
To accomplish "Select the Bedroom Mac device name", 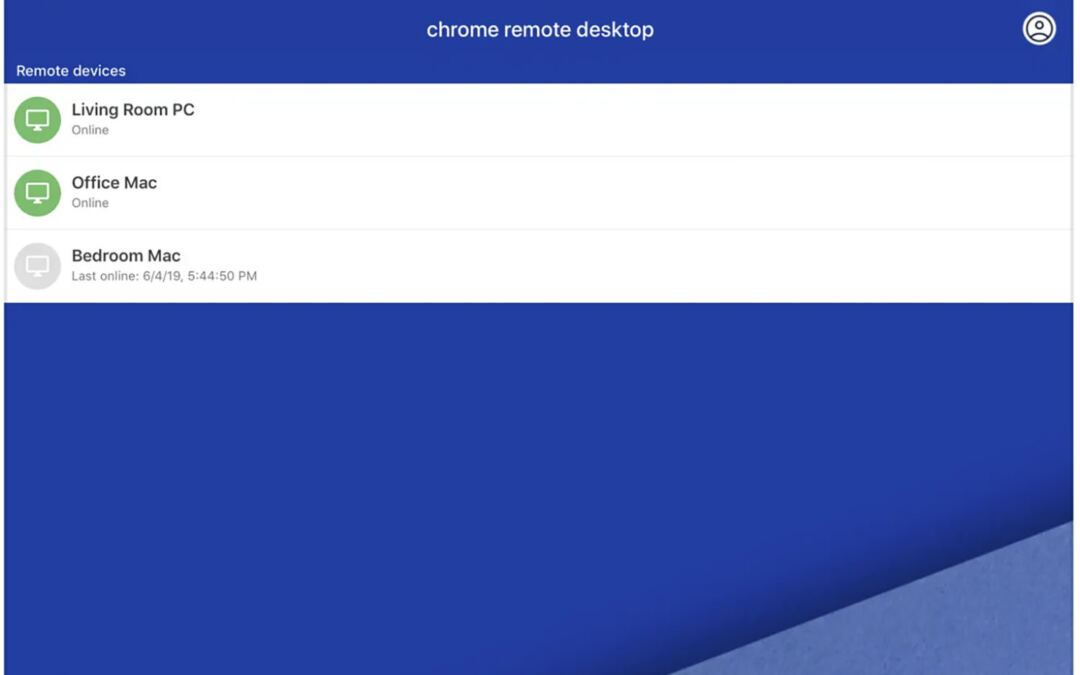I will pos(126,256).
